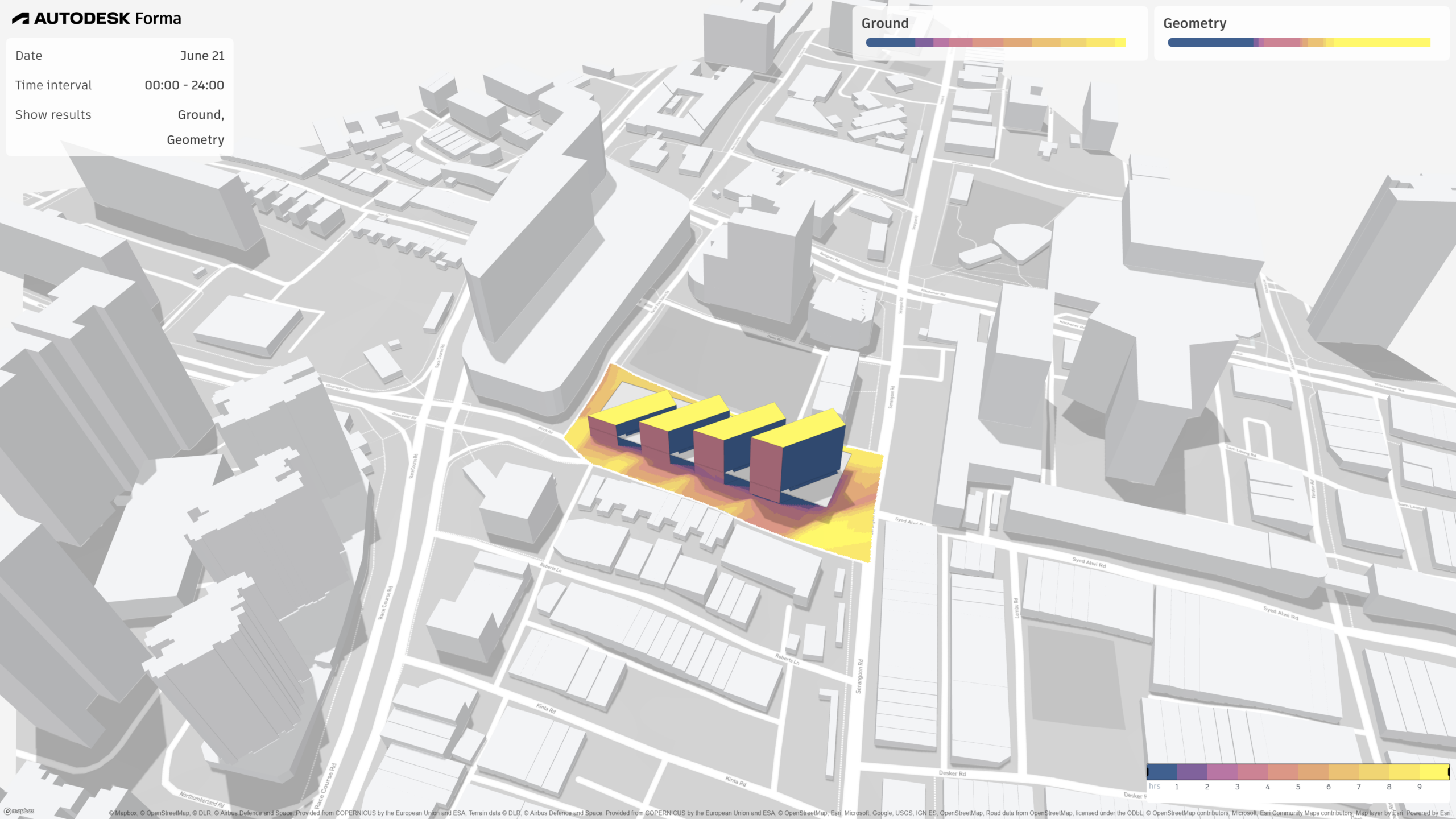Click the dark blue swatch in the hours legend
Screen dimensions: 1456x819
(1162, 772)
